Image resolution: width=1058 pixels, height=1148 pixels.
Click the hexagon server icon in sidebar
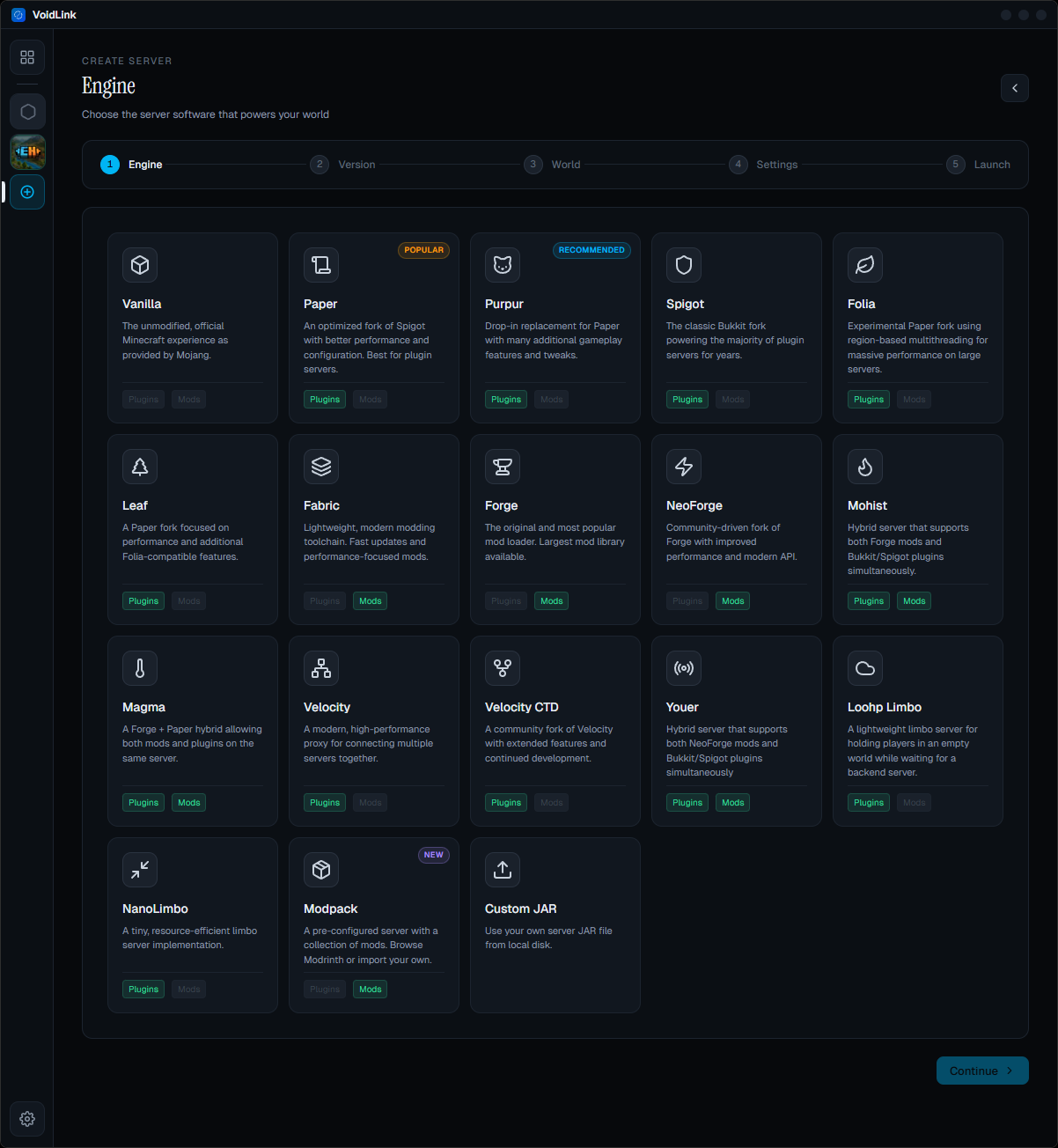click(x=27, y=112)
